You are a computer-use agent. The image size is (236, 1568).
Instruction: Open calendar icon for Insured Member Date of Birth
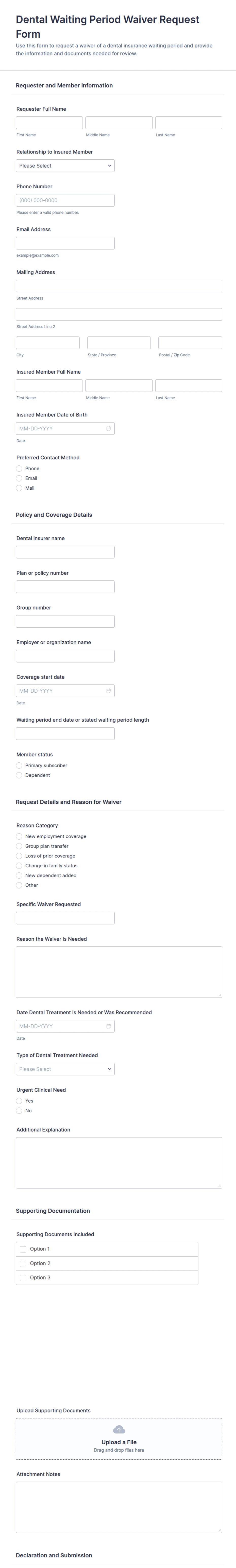pyautogui.click(x=109, y=429)
